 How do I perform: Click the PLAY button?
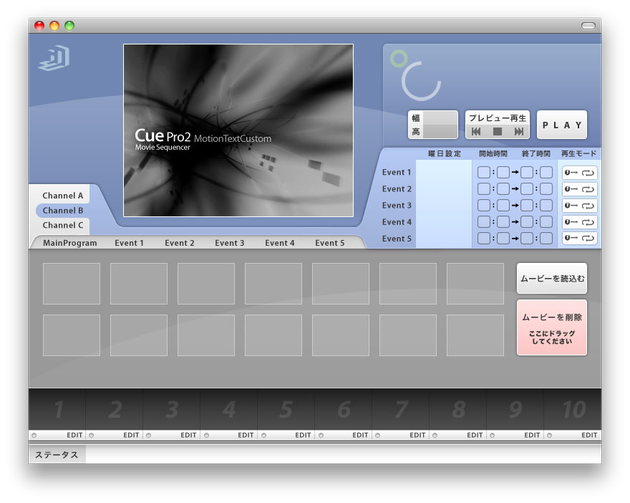tap(562, 125)
